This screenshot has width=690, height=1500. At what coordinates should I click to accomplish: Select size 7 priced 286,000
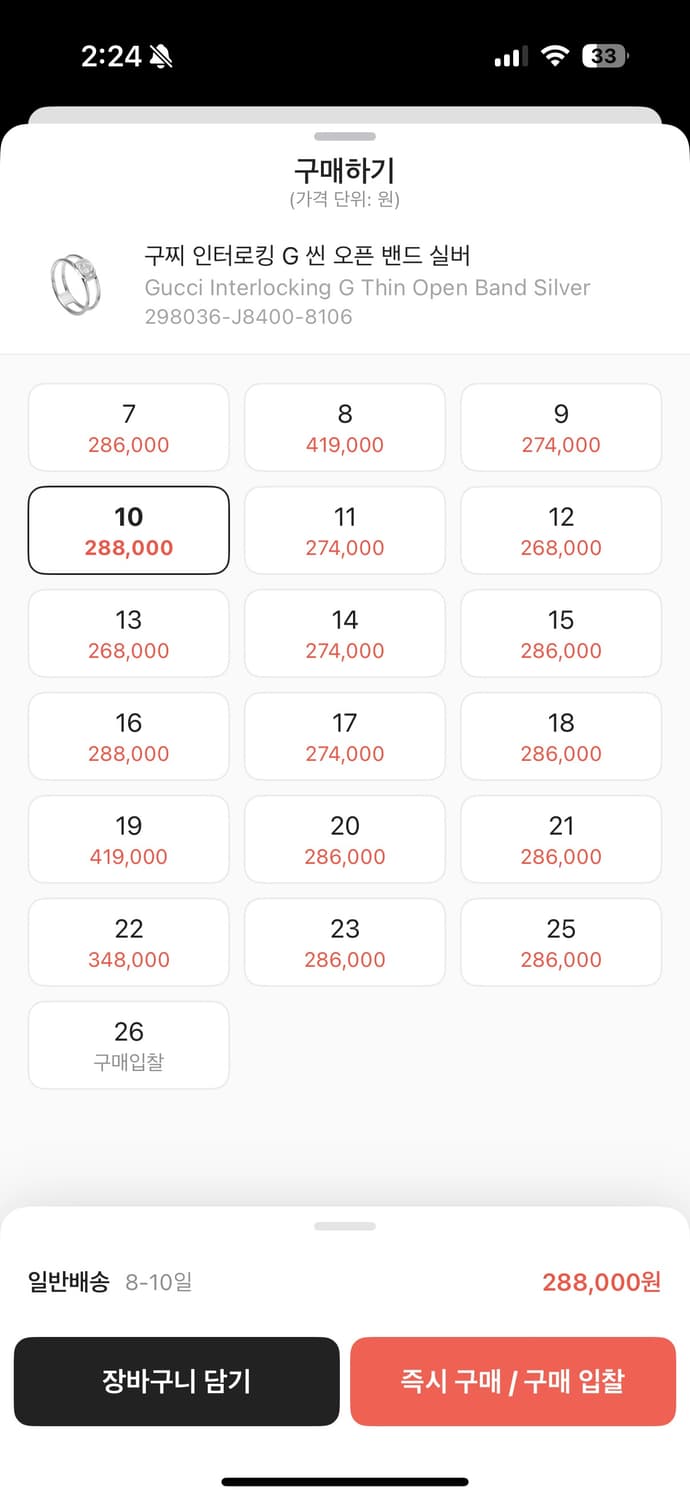tap(129, 428)
